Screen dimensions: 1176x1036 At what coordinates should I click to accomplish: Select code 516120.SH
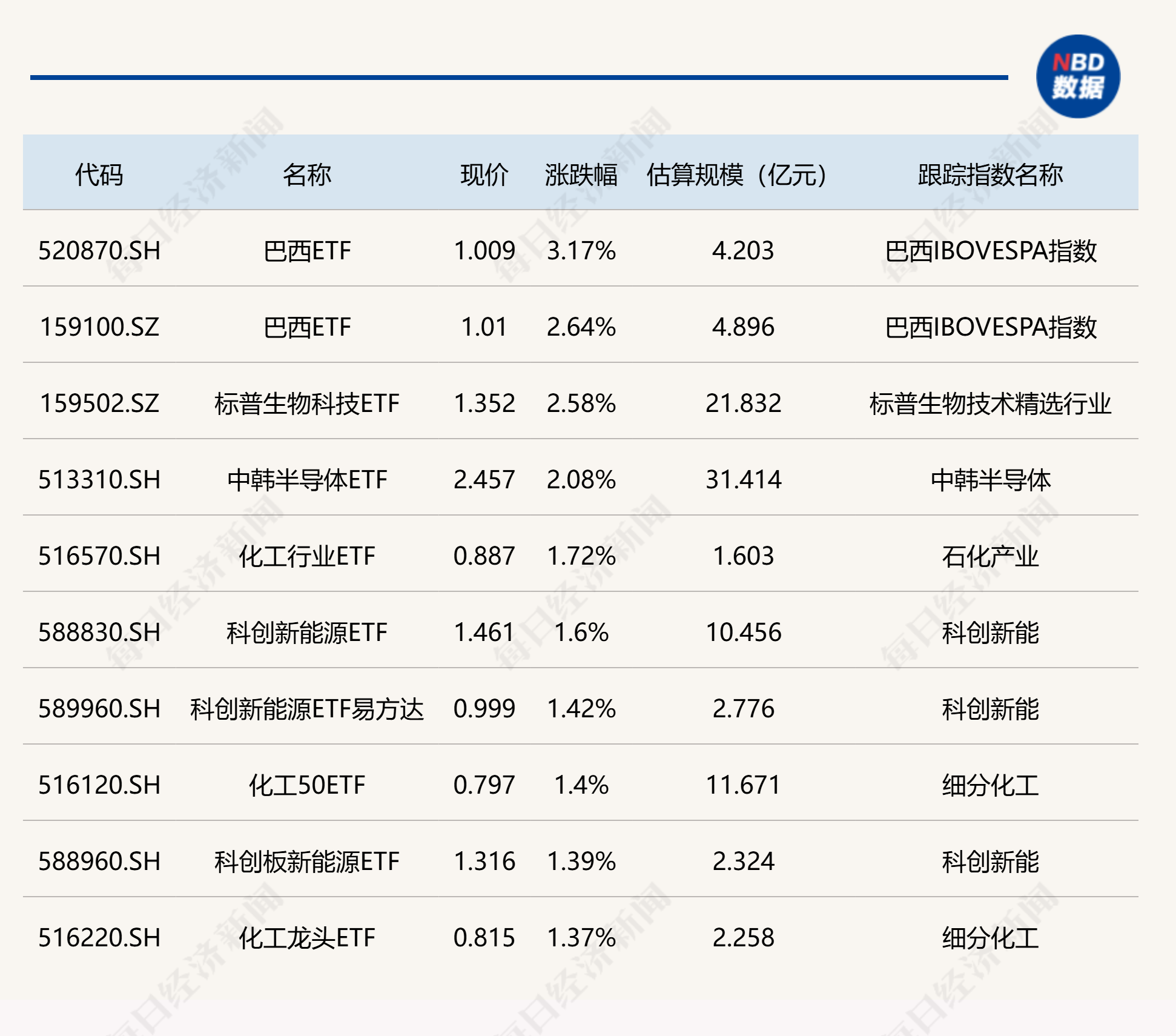pyautogui.click(x=99, y=785)
